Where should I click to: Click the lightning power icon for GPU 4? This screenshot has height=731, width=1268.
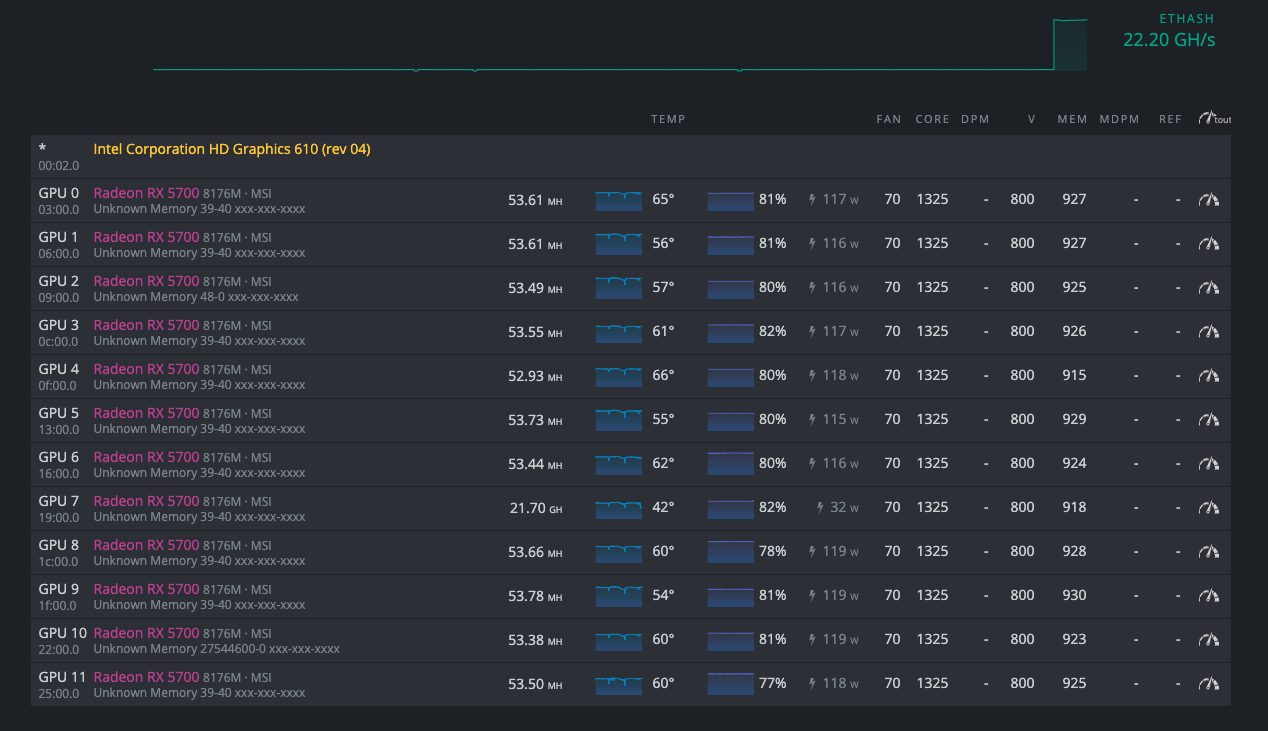pos(812,376)
